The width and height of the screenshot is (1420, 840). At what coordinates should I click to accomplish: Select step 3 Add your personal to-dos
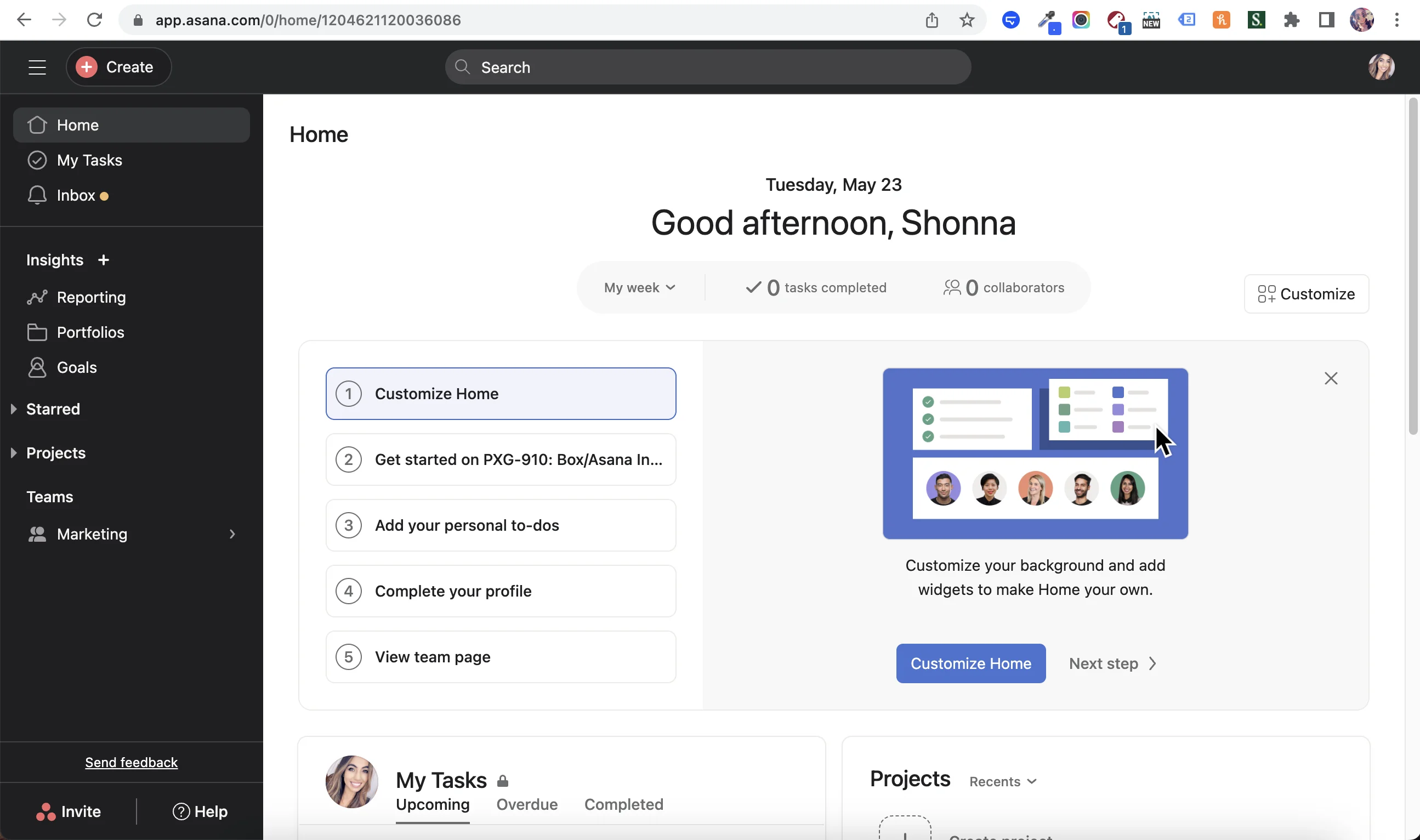tap(501, 525)
